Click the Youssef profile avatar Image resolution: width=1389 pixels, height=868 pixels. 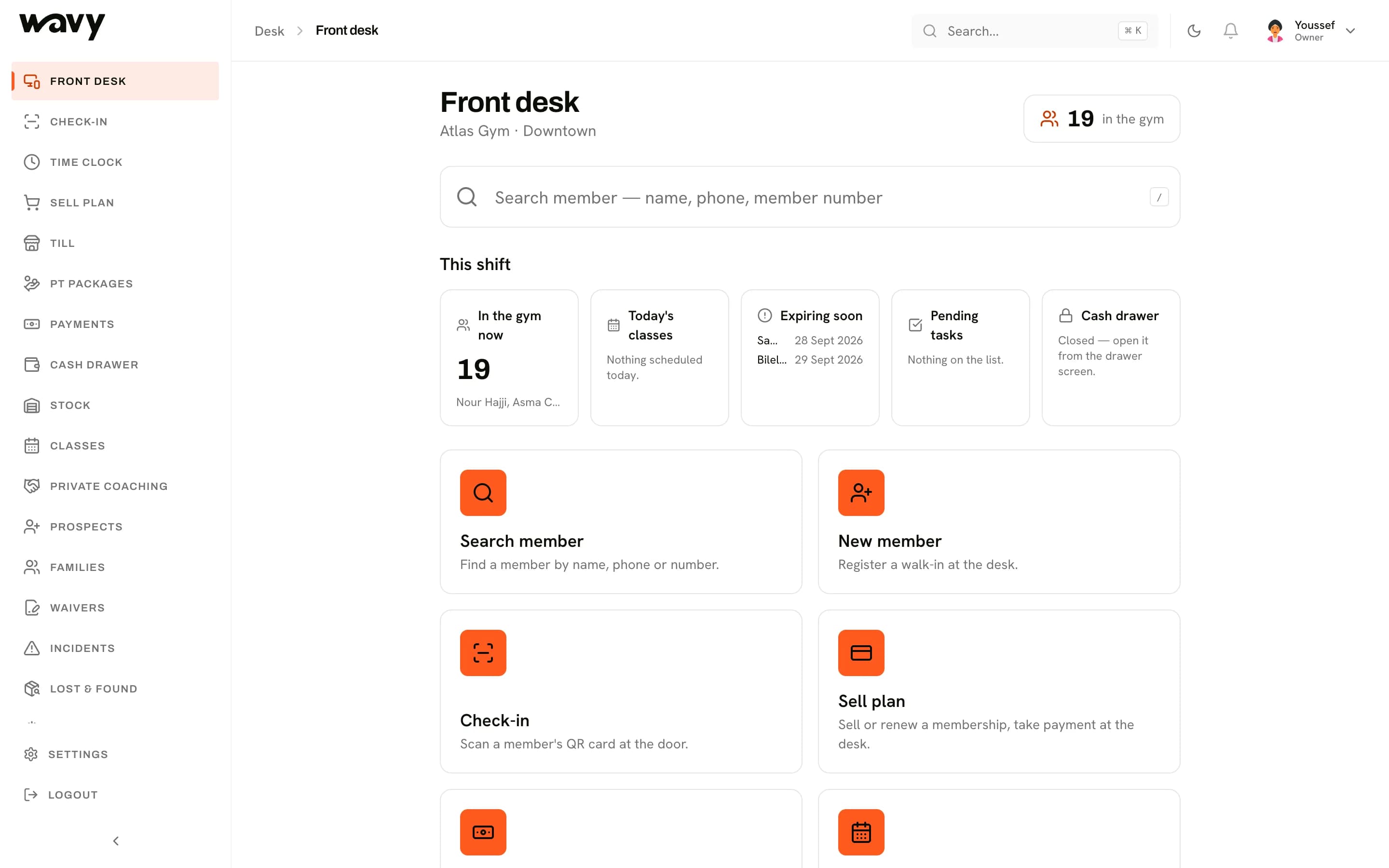click(x=1275, y=31)
